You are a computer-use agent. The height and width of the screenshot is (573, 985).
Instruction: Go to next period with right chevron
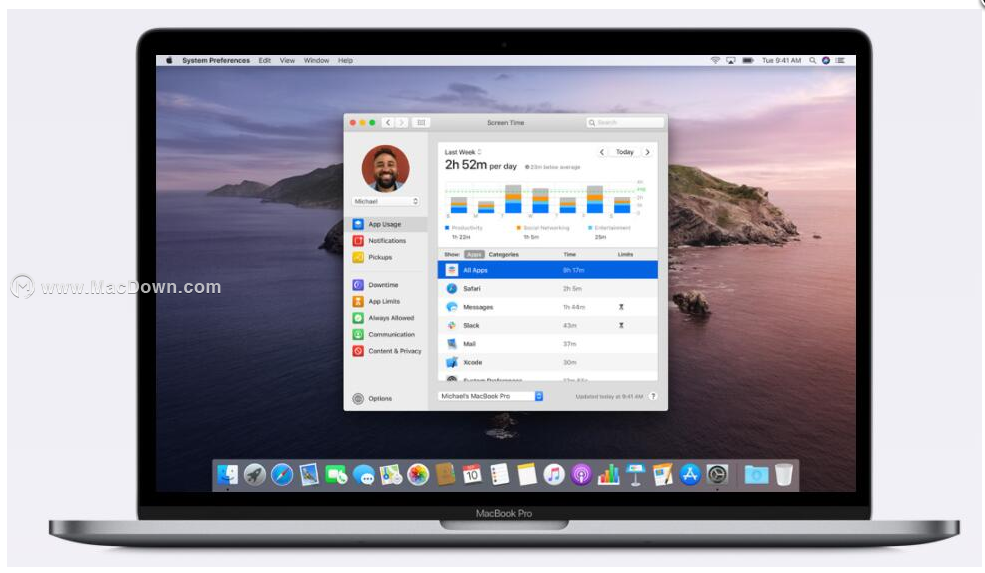[647, 152]
